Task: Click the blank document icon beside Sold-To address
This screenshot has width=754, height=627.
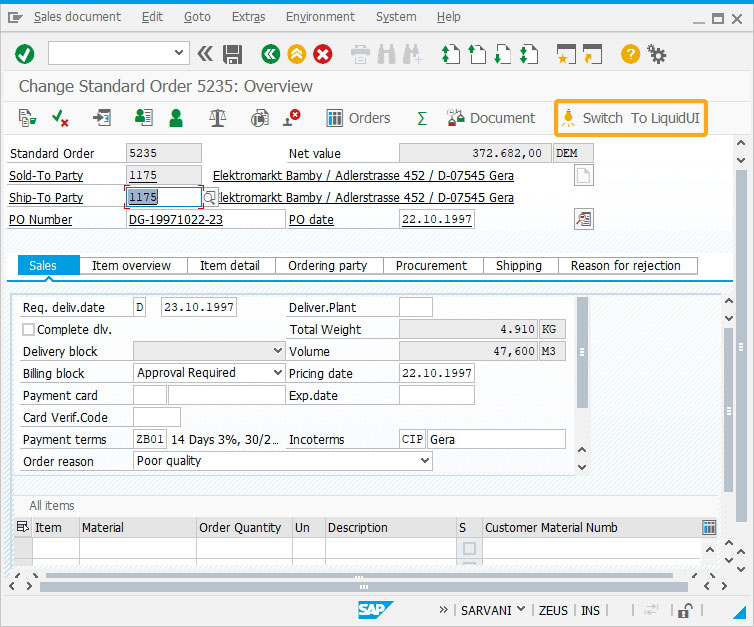Action: 584,176
